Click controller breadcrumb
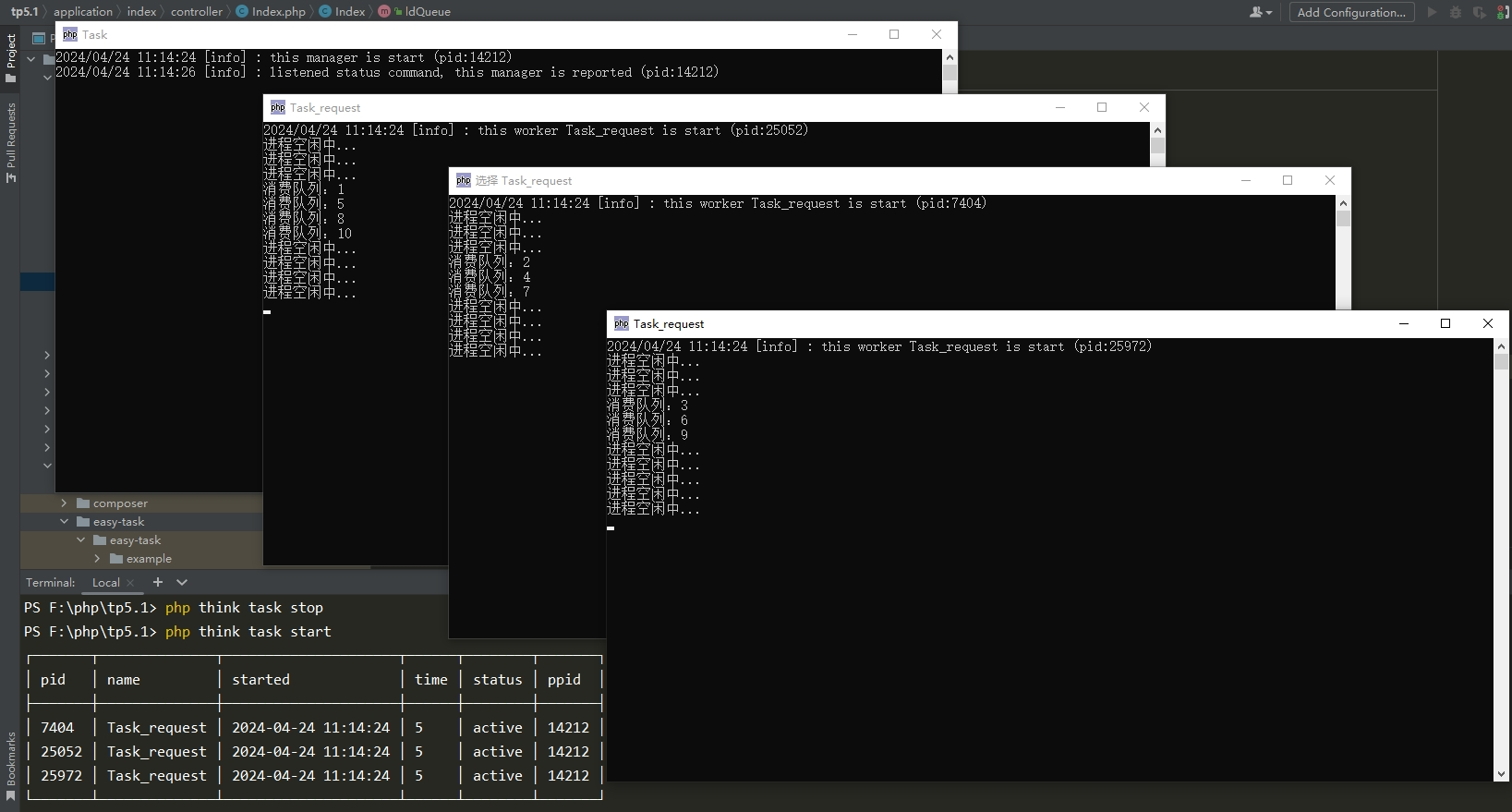This screenshot has height=812, width=1512. click(x=196, y=11)
